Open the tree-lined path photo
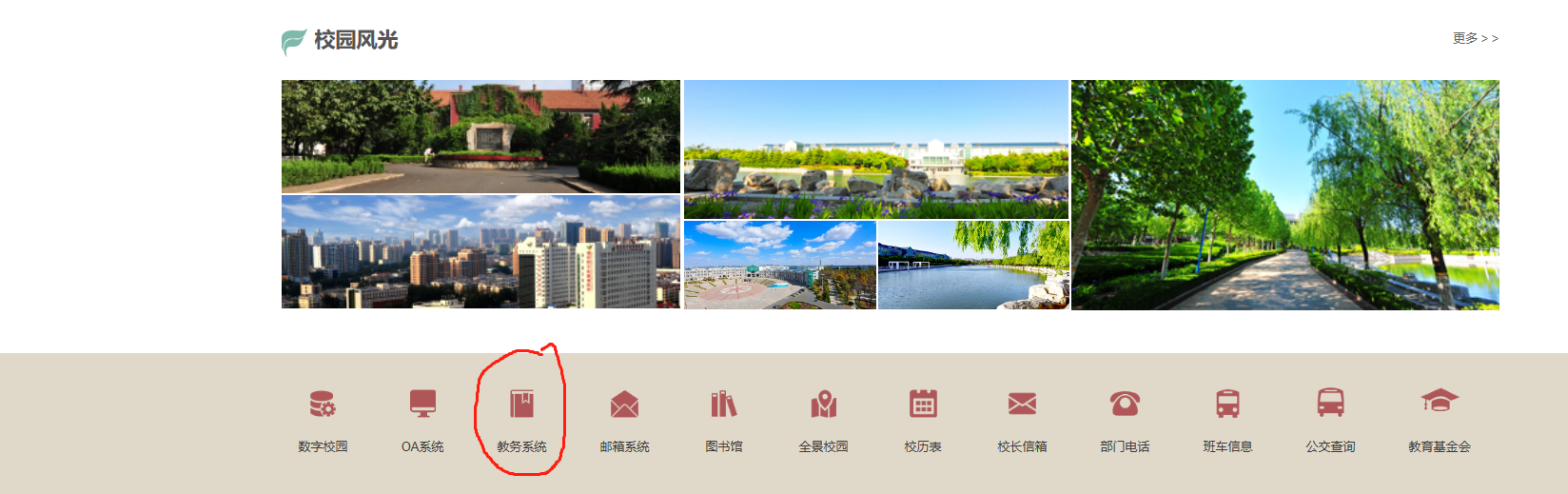Viewport: 1568px width, 494px height. (x=1285, y=195)
